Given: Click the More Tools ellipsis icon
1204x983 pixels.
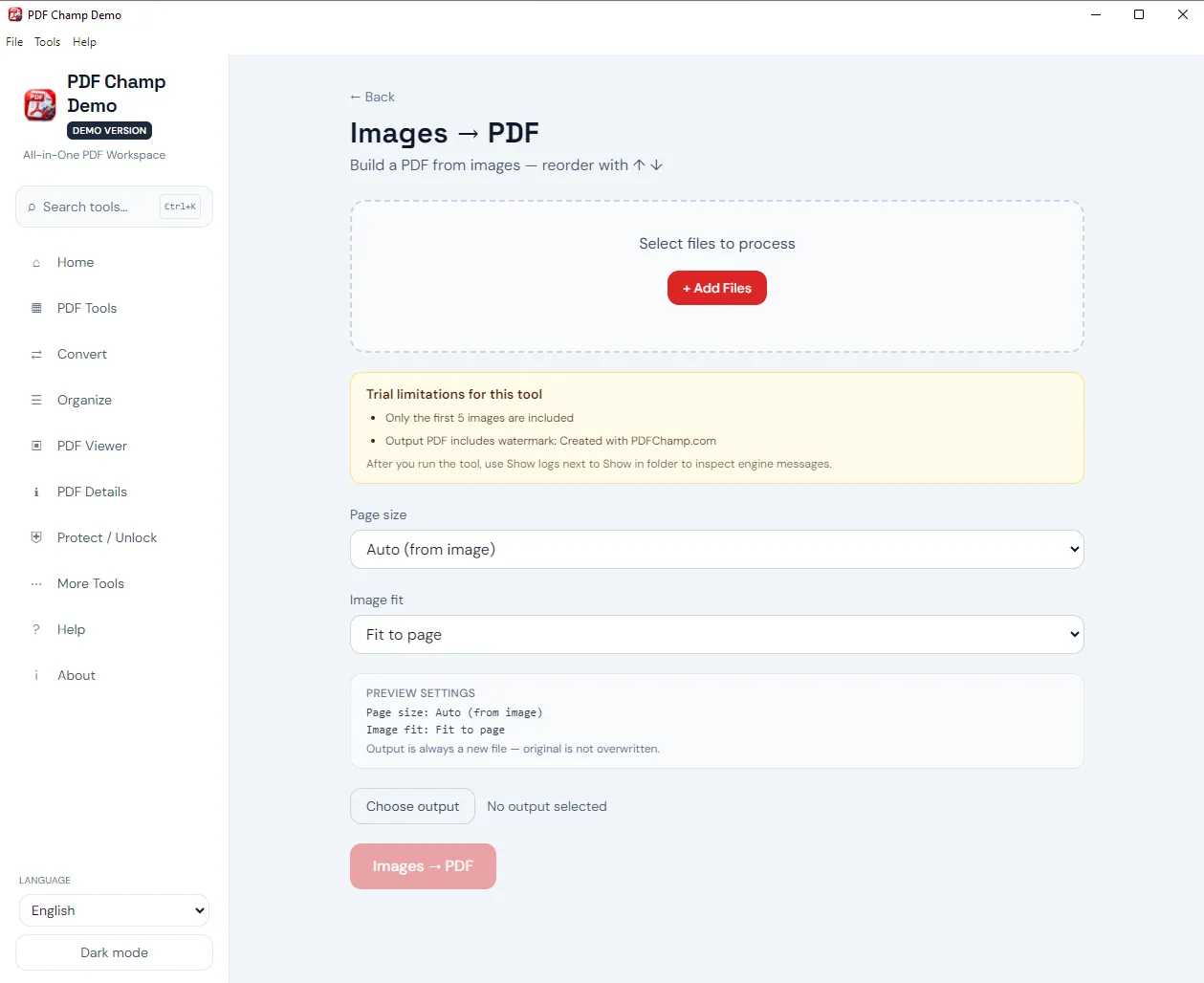Looking at the screenshot, I should 36,584.
